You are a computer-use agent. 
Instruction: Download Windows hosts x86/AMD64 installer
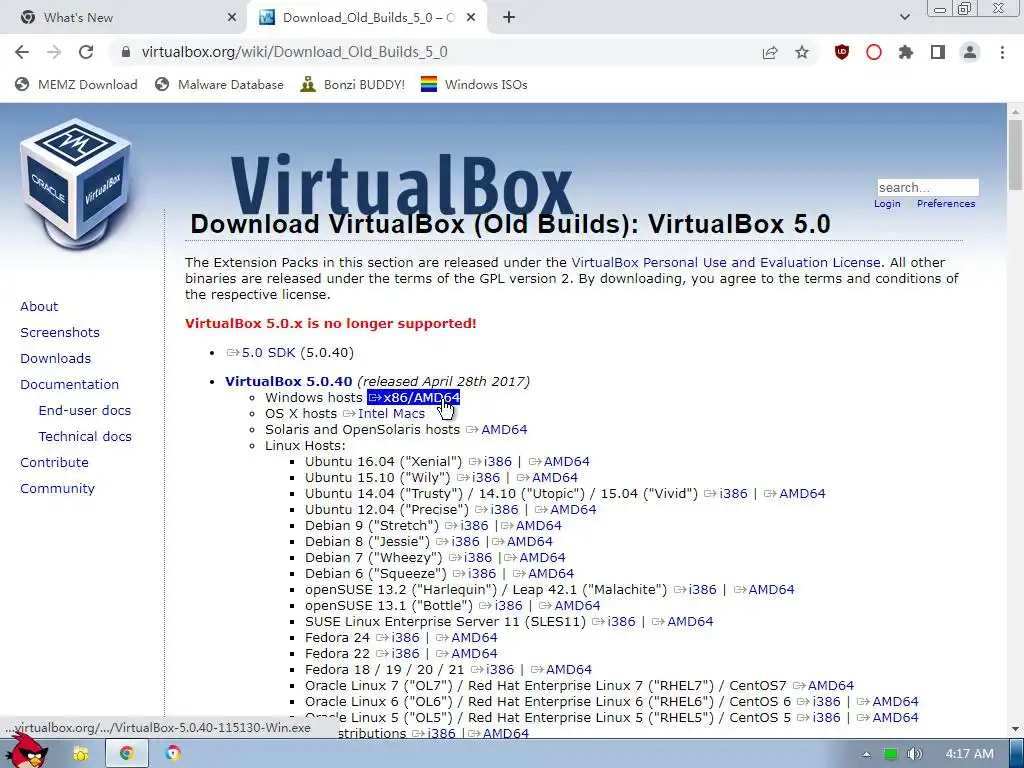pos(414,398)
